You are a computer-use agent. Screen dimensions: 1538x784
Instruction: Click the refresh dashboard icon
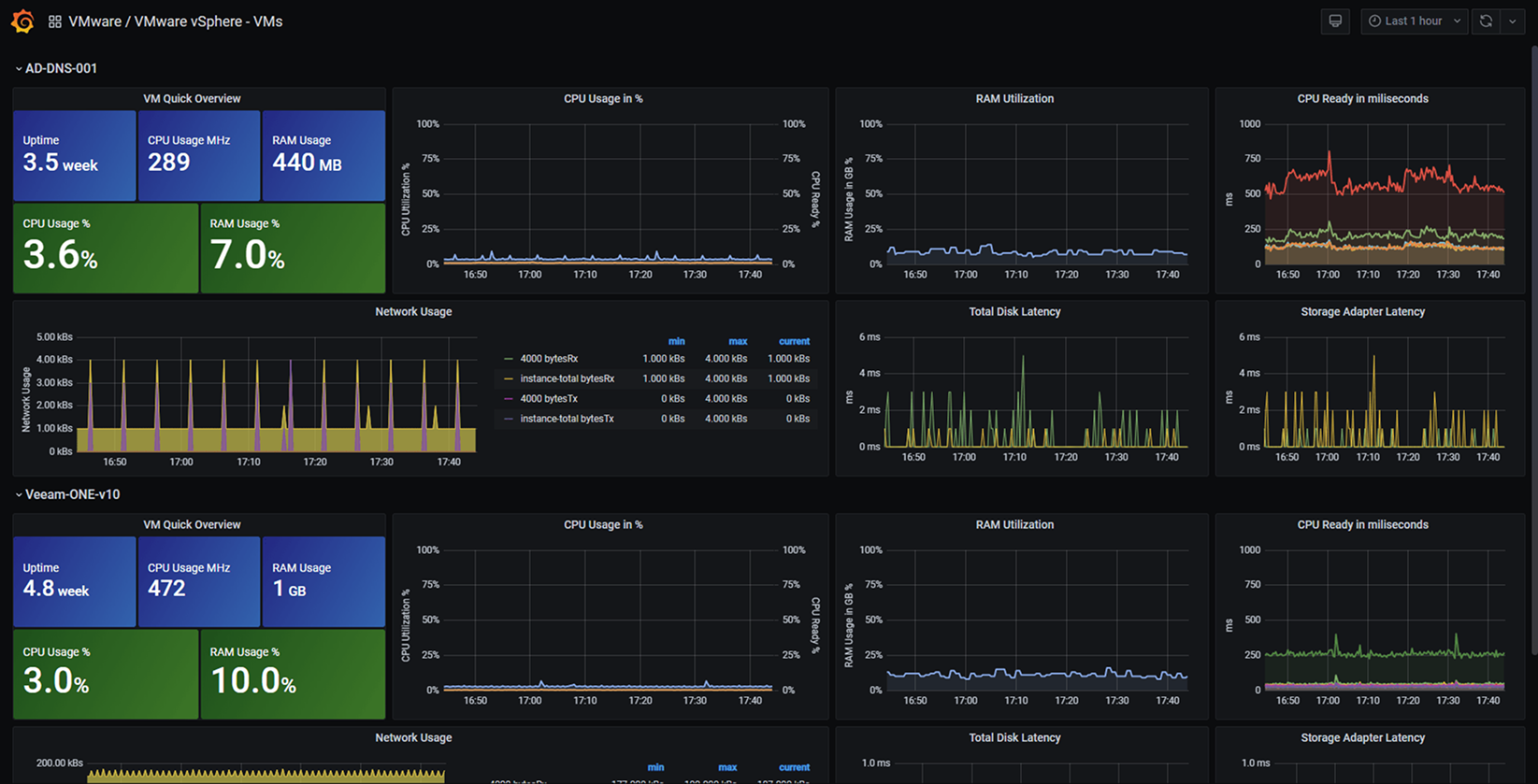[1486, 21]
